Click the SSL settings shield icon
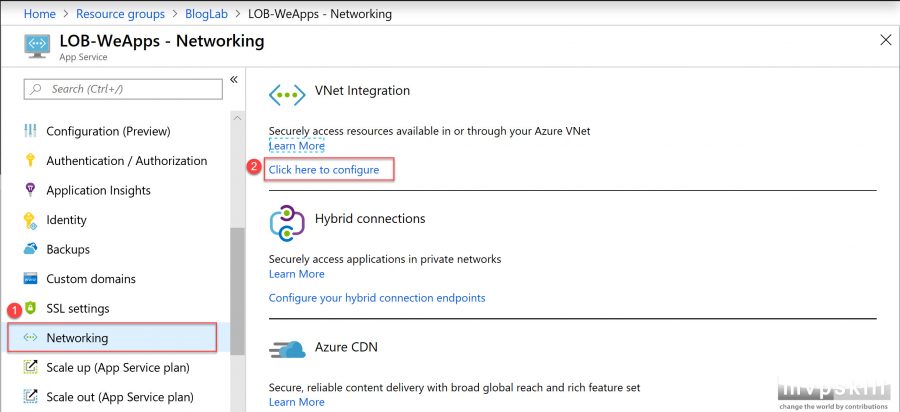This screenshot has width=900, height=412. pos(30,308)
